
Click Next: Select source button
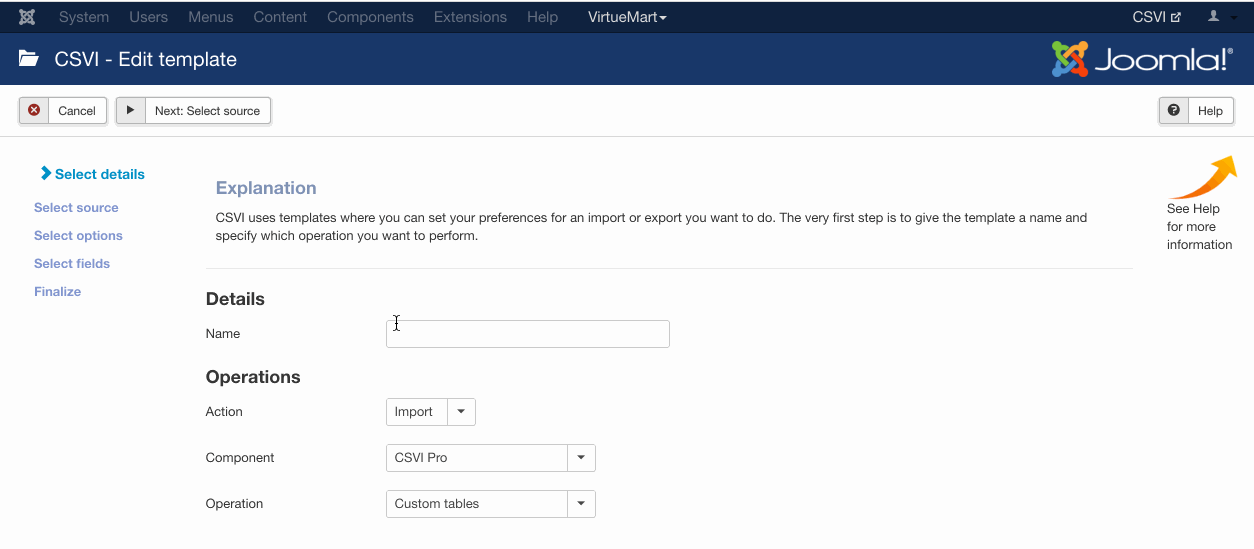[x=193, y=110]
